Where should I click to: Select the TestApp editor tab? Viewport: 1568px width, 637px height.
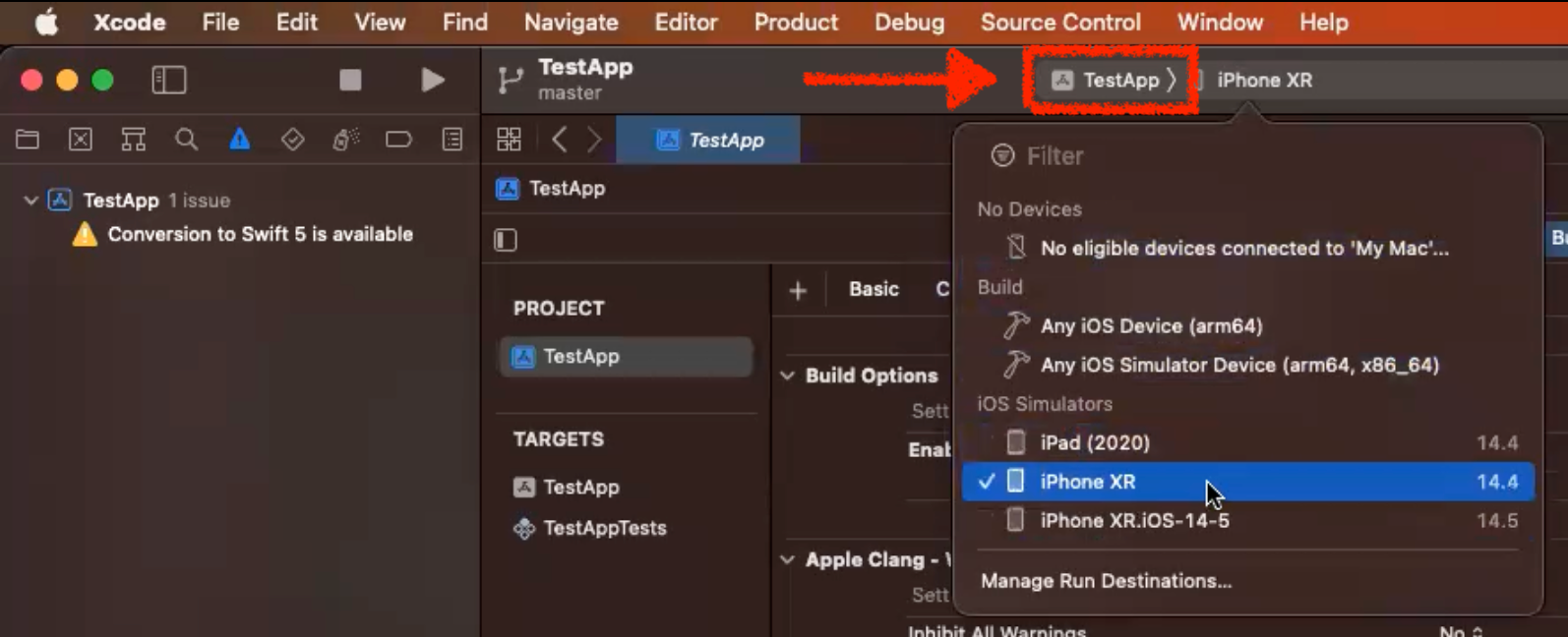(x=708, y=140)
